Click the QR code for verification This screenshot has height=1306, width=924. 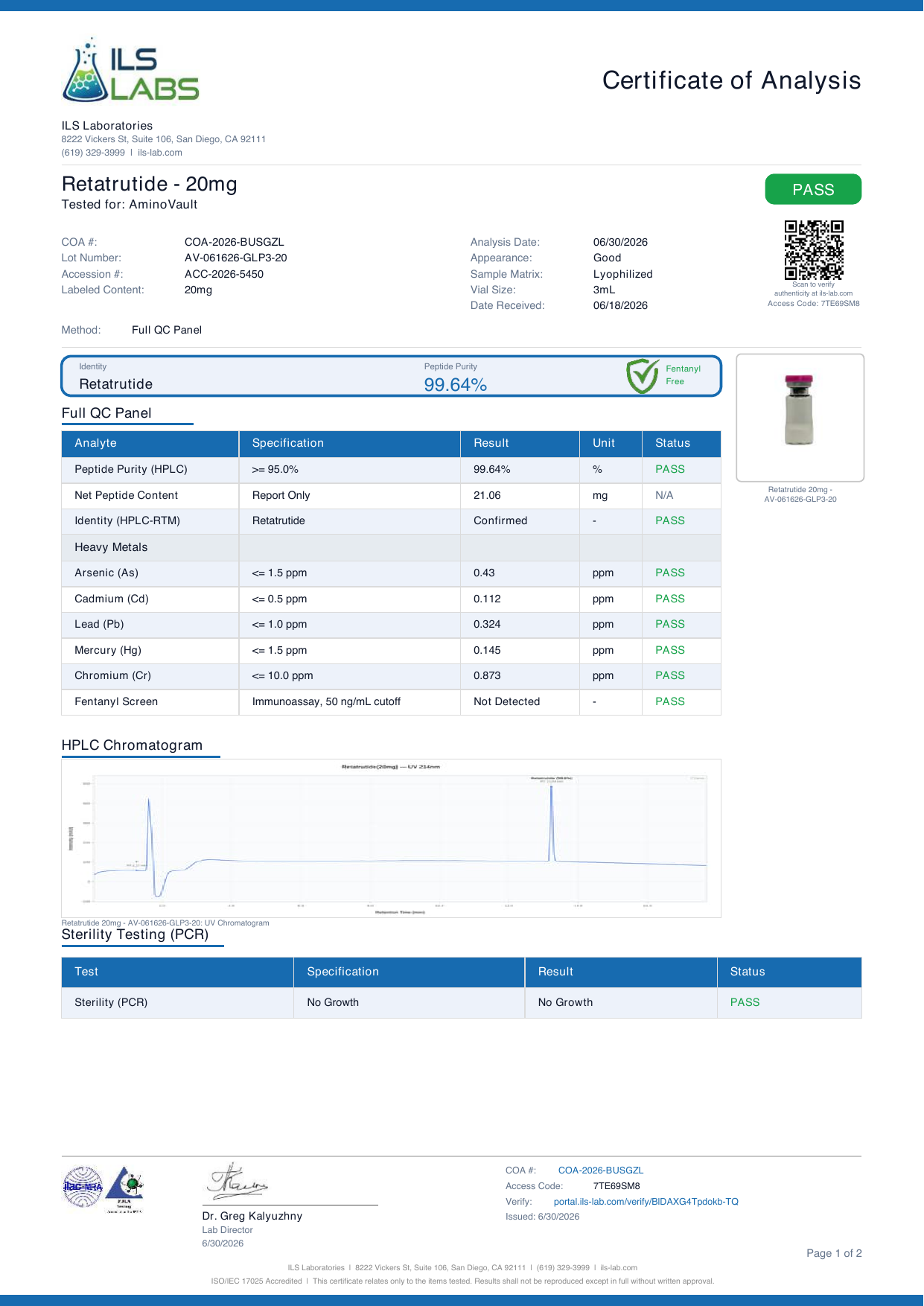(814, 250)
